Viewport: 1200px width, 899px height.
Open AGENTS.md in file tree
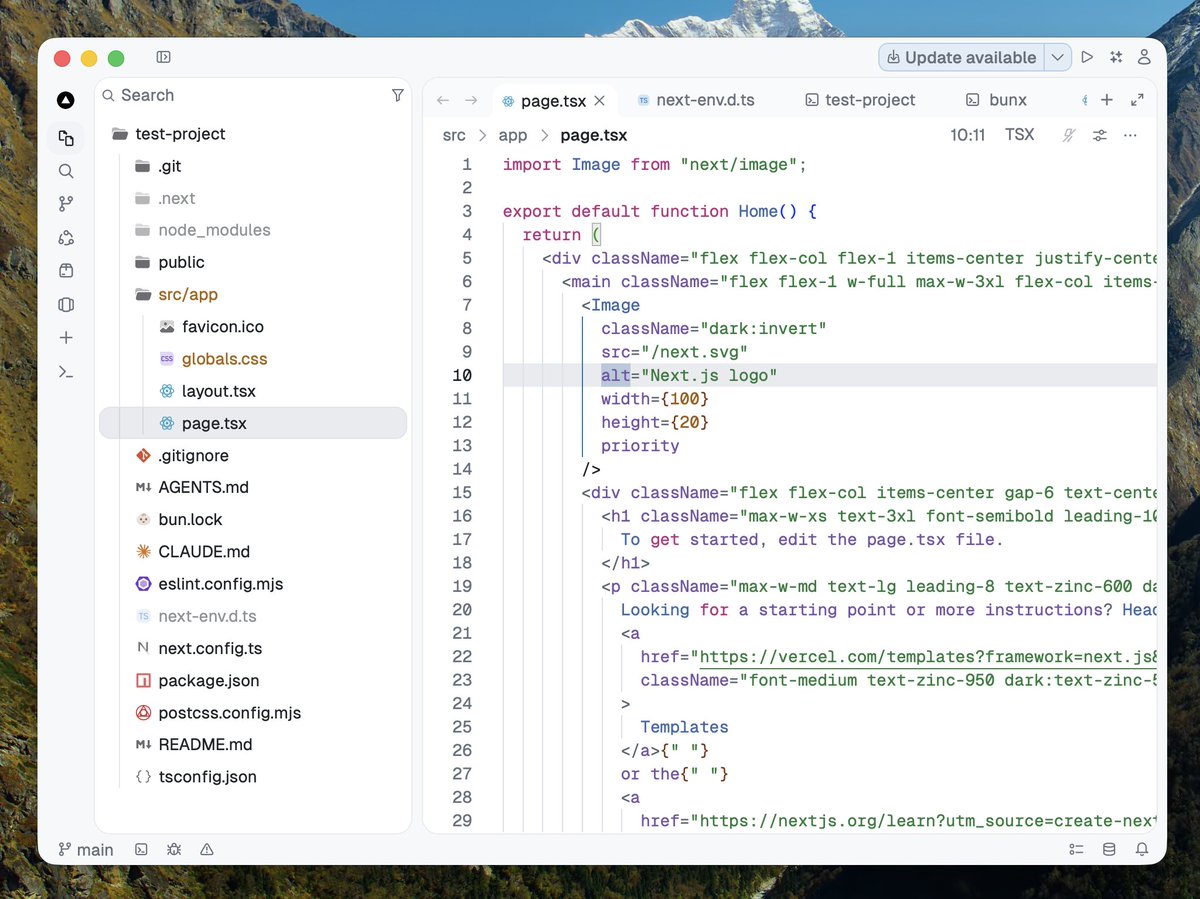[253, 487]
